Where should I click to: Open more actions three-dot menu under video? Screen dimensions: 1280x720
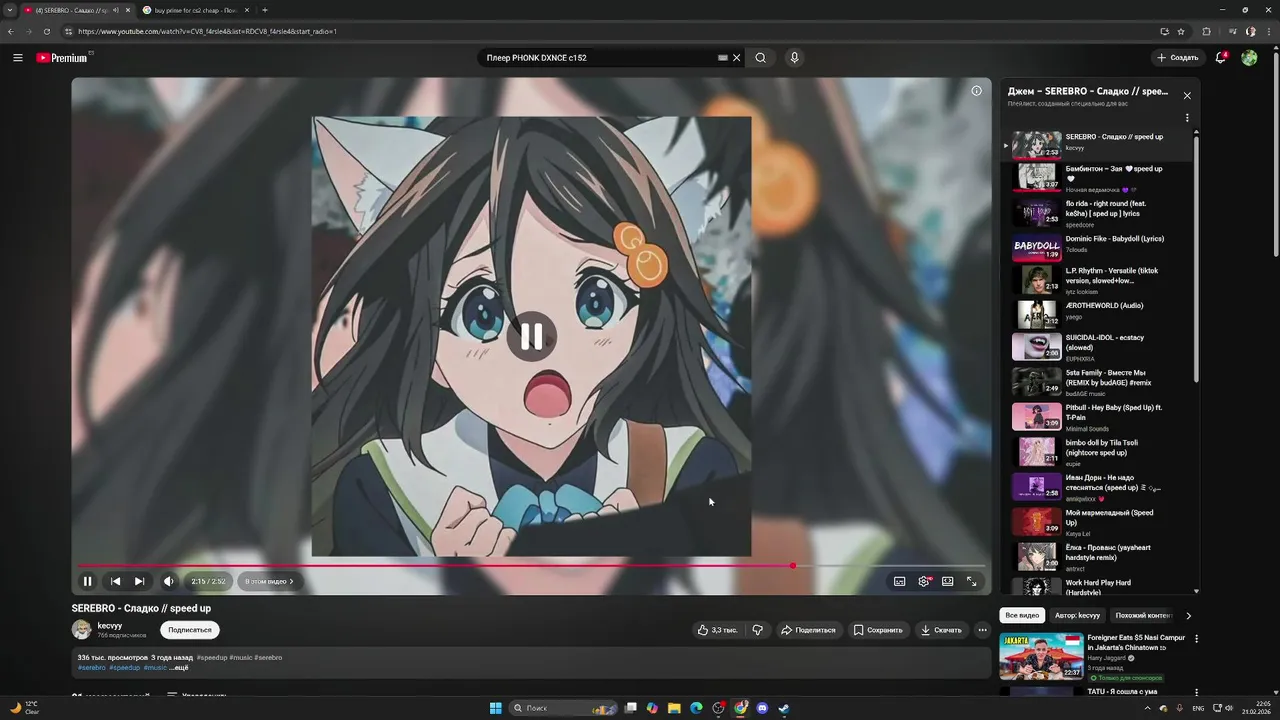point(982,630)
